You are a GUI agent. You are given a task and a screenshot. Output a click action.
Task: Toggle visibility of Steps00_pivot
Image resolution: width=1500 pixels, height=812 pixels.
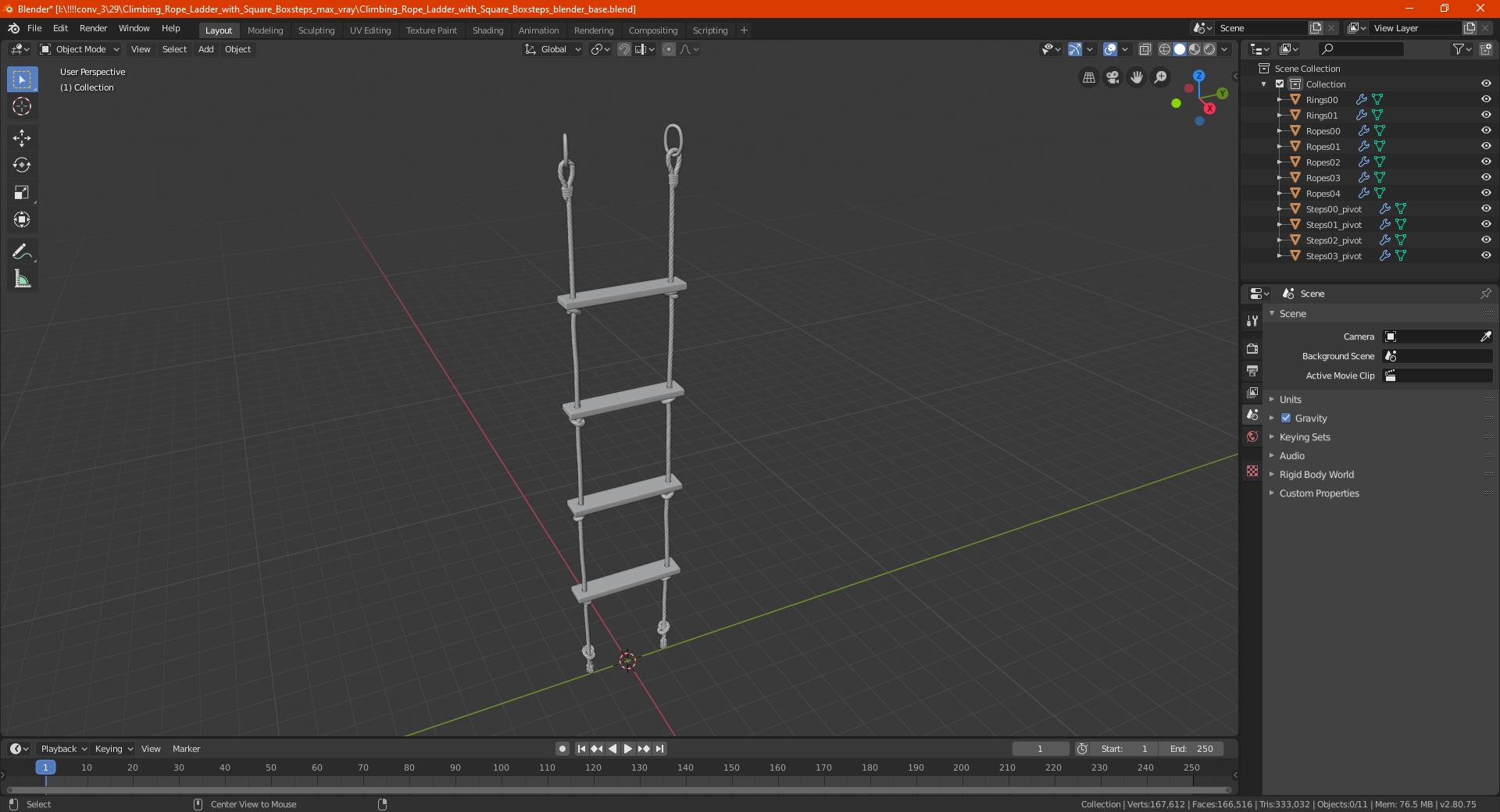click(1486, 209)
